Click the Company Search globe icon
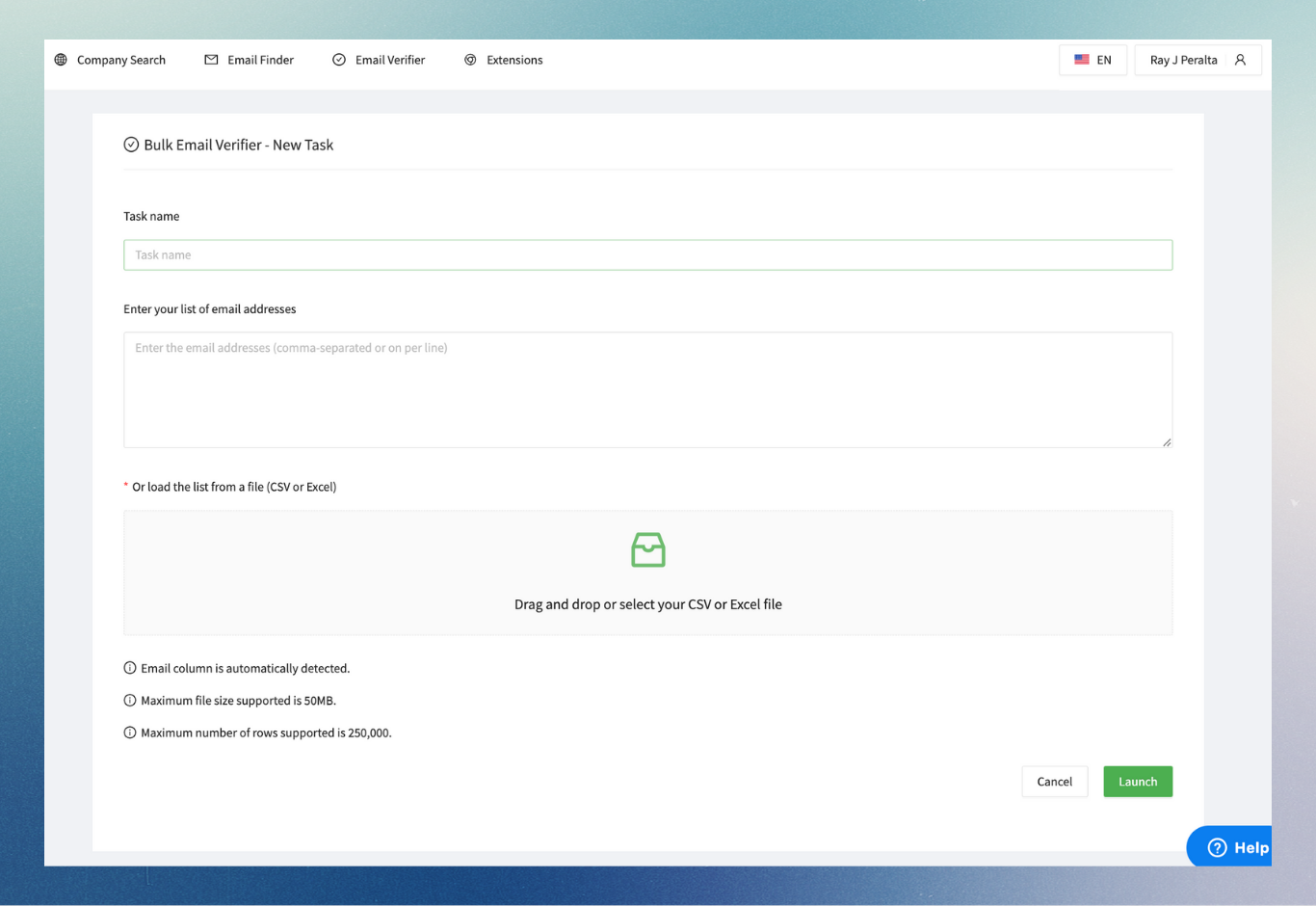 tap(61, 60)
